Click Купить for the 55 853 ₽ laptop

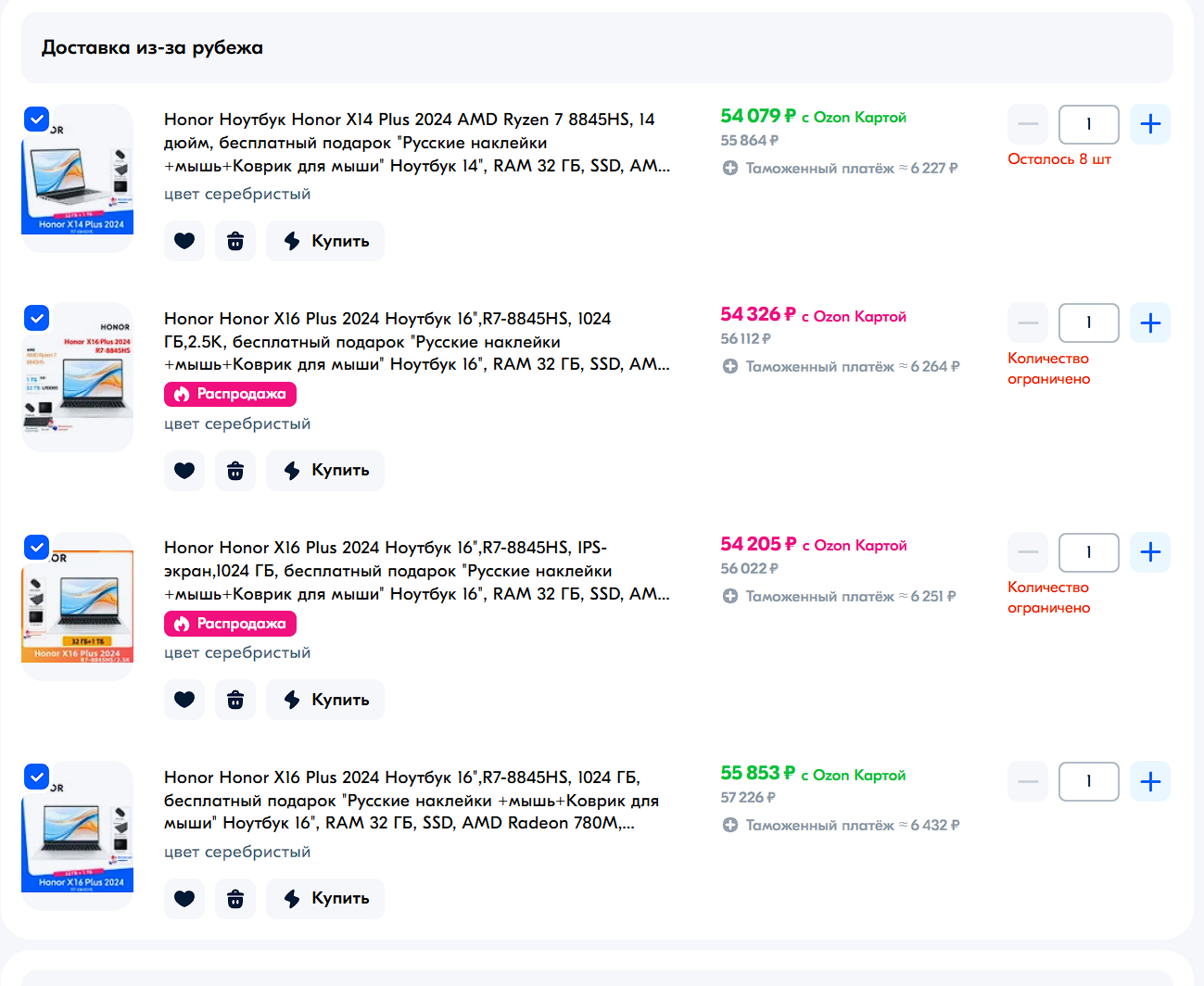pyautogui.click(x=325, y=899)
